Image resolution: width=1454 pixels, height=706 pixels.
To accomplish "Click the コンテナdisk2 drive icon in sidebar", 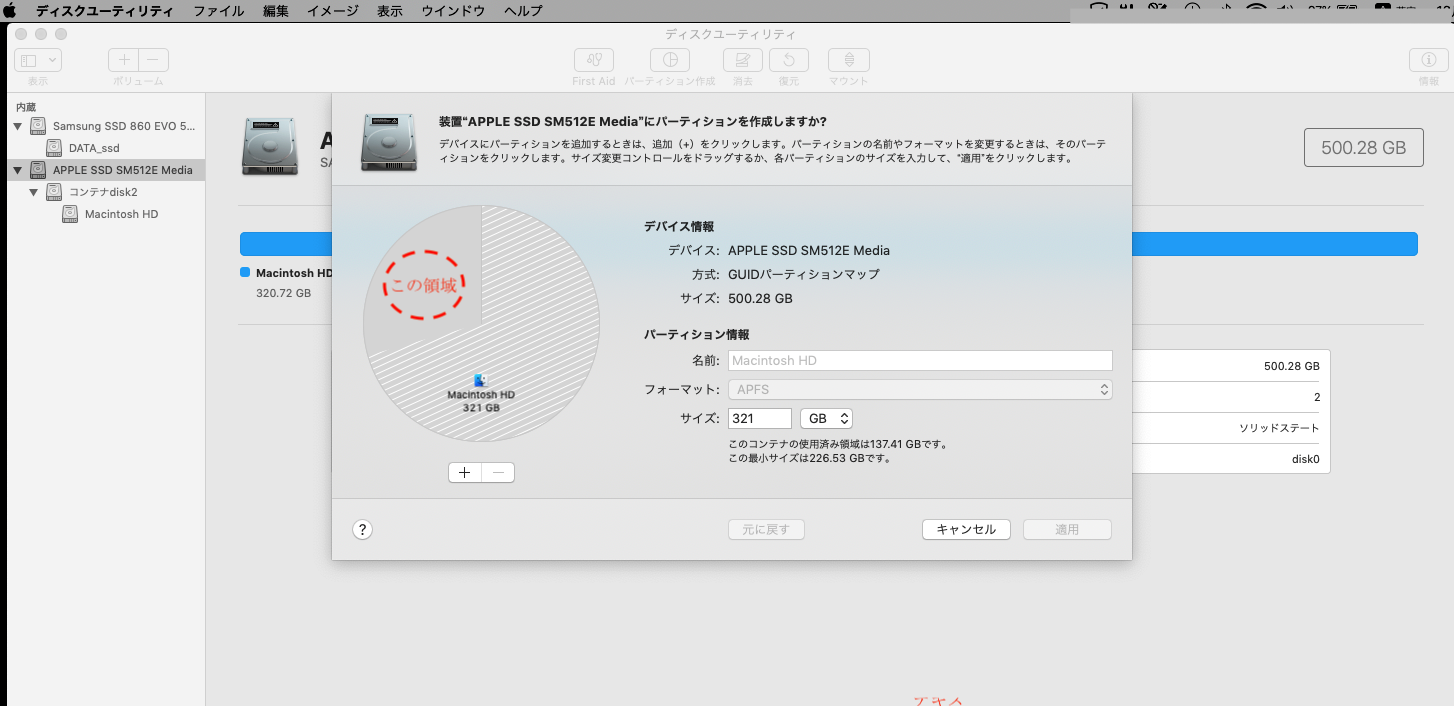I will pyautogui.click(x=53, y=192).
